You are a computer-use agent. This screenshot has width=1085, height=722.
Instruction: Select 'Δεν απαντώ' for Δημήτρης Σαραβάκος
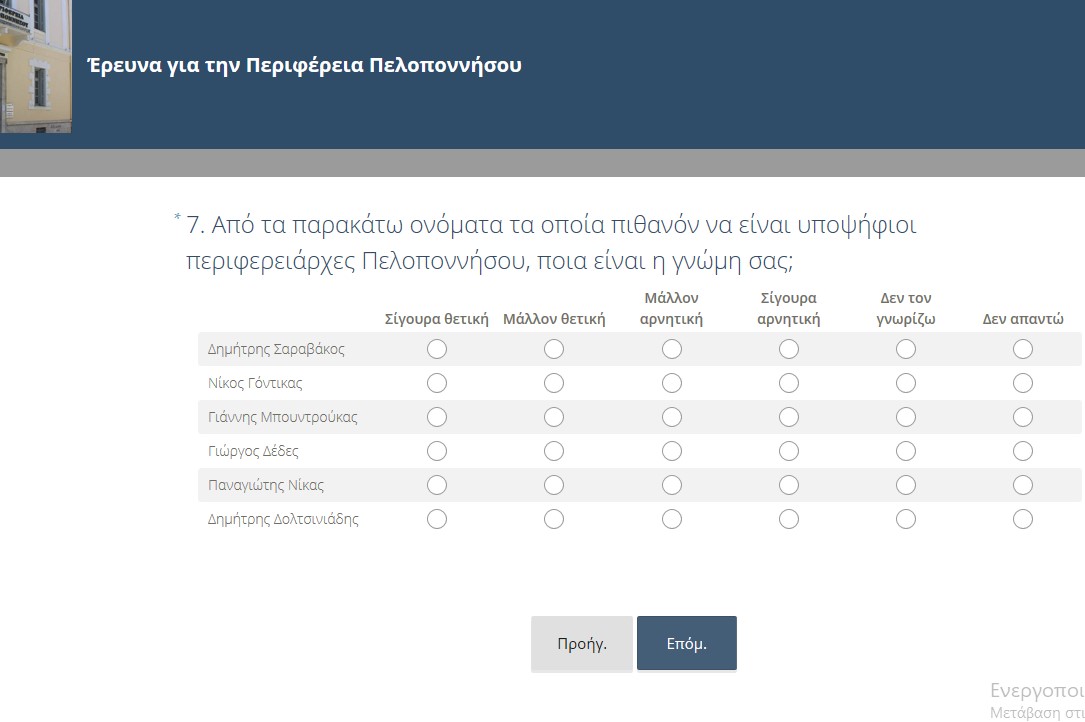click(1023, 349)
